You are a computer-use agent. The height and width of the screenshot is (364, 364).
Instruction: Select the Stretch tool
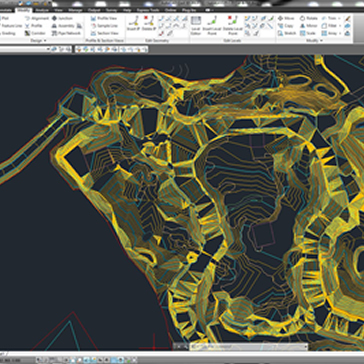click(287, 33)
